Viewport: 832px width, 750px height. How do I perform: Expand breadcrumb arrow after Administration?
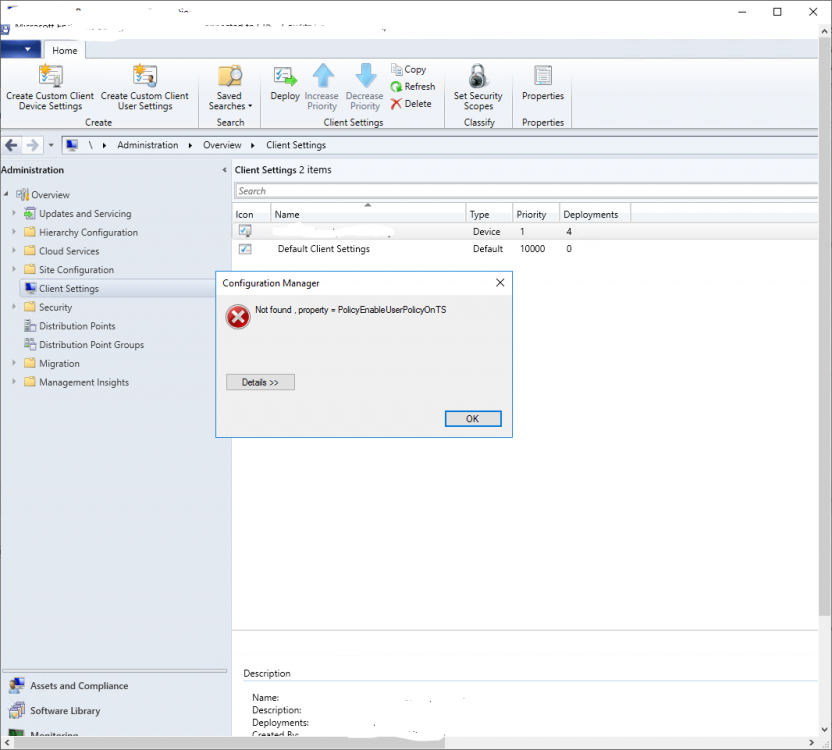click(x=190, y=145)
